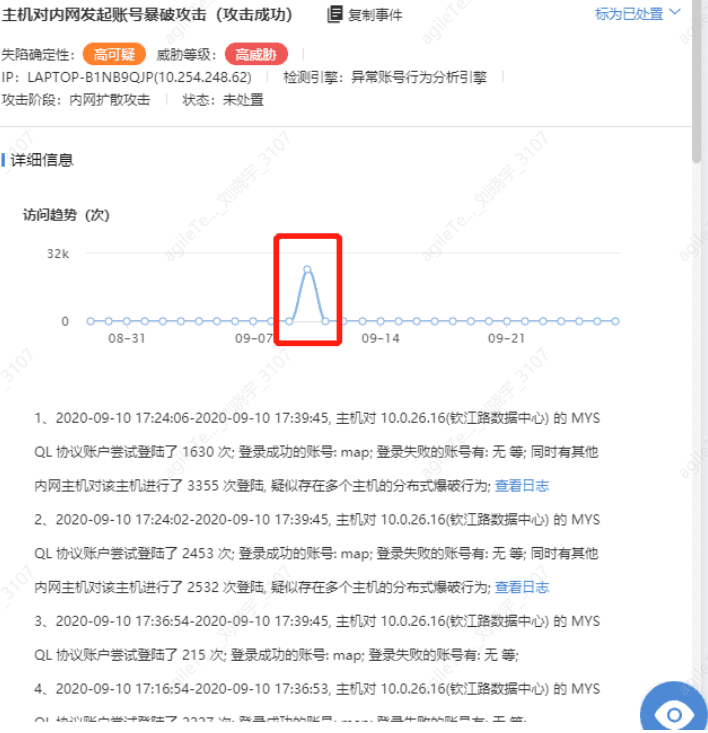The image size is (708, 733).
Task: Click the 复制事件 label
Action: point(375,15)
